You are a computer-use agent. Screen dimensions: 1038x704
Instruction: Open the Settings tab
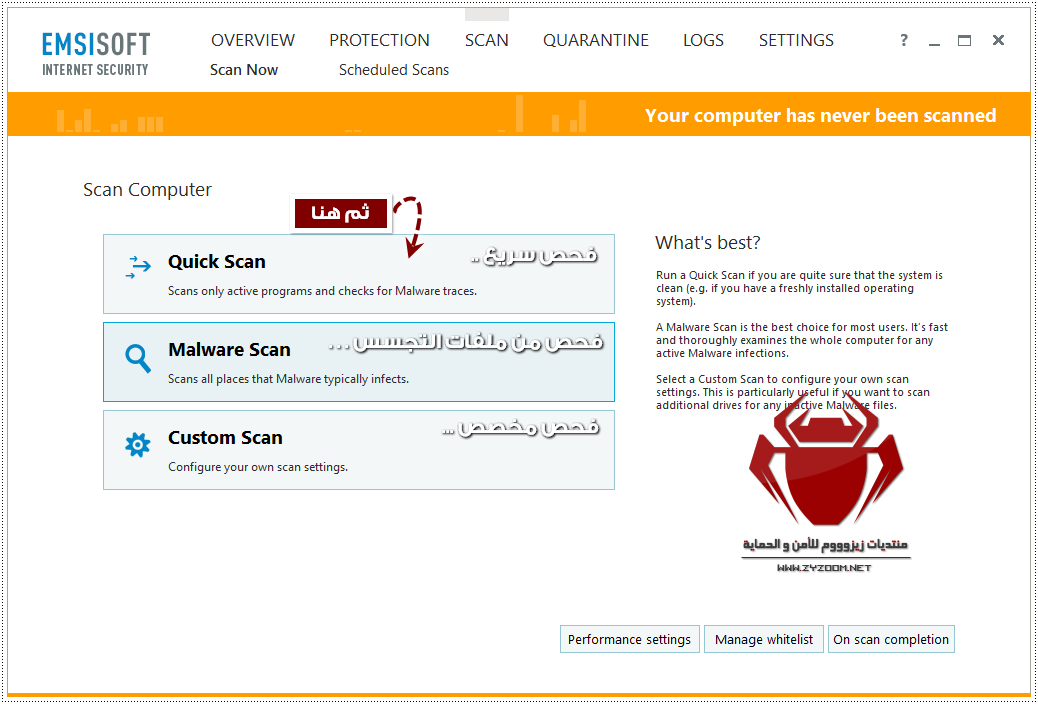(x=796, y=40)
